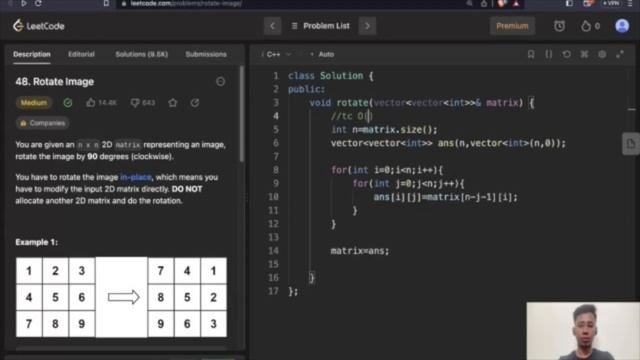
Task: Click on 'matrix=ans;' code line
Action: (360, 251)
